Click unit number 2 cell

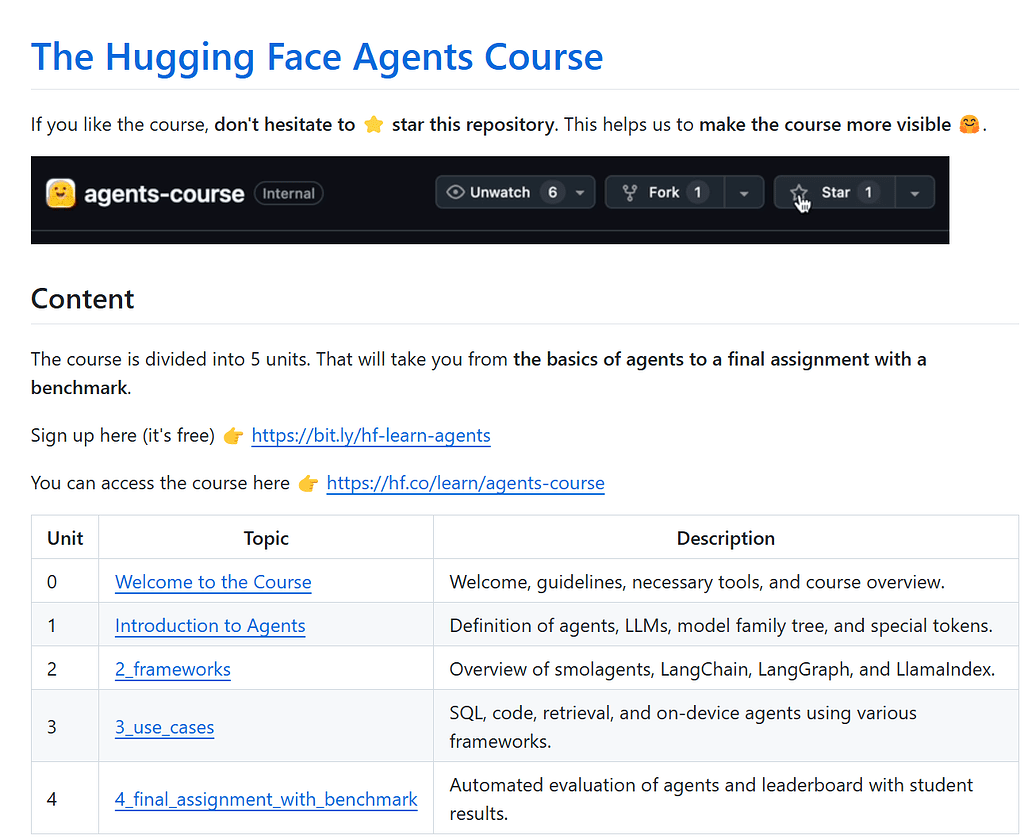click(65, 669)
